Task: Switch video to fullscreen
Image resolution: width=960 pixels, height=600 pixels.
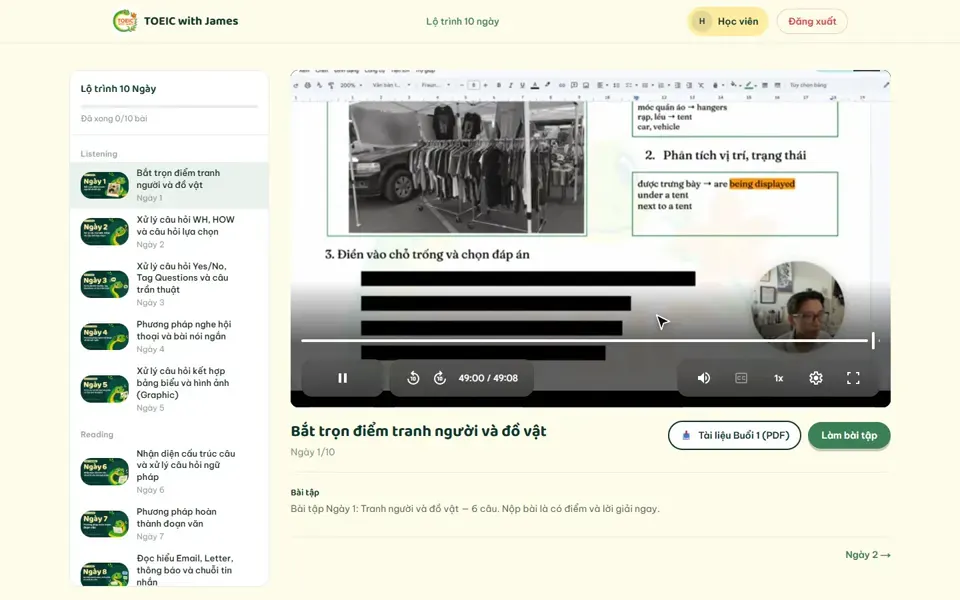Action: (853, 378)
